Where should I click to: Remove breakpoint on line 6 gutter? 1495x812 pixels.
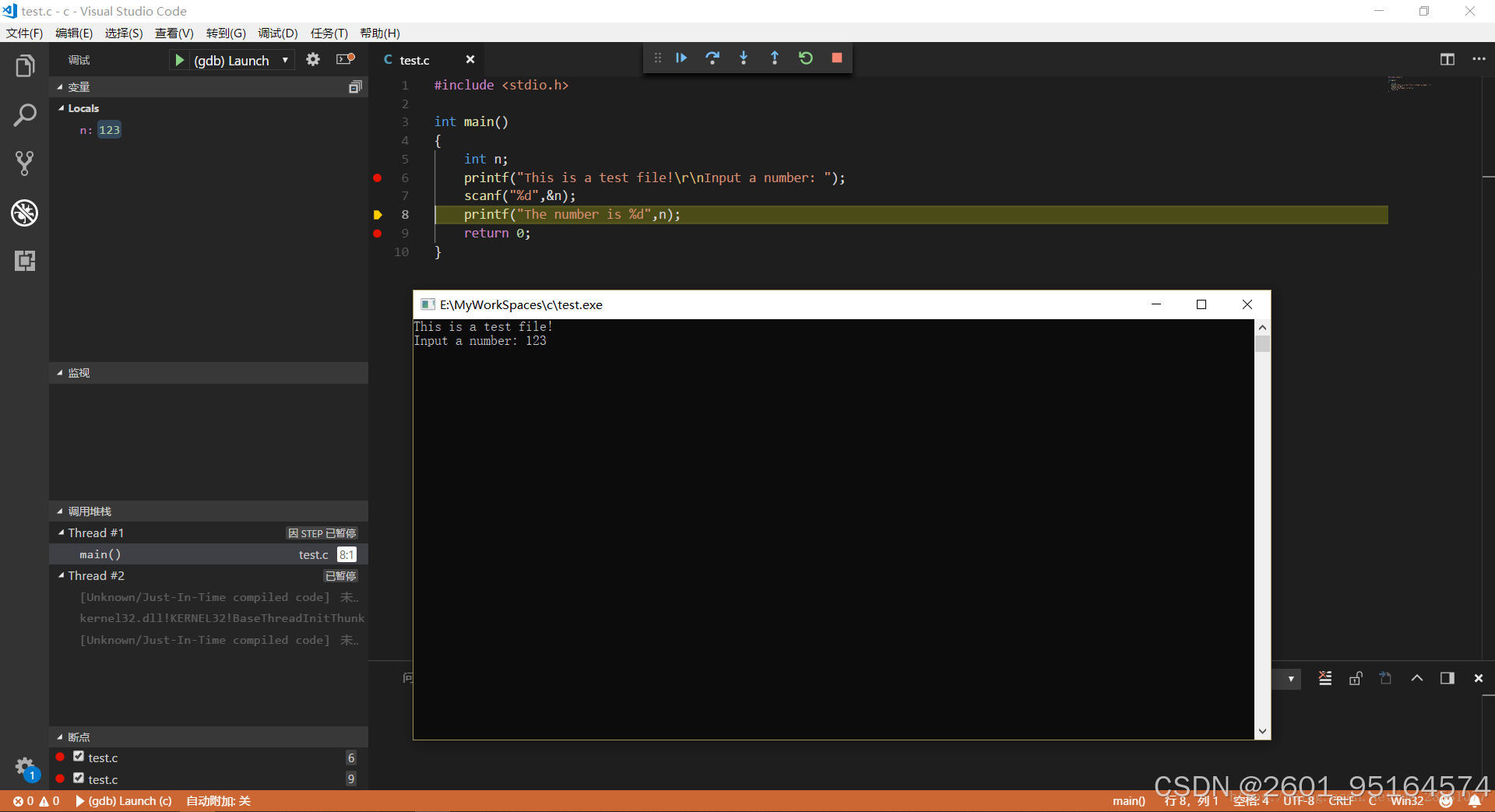378,178
